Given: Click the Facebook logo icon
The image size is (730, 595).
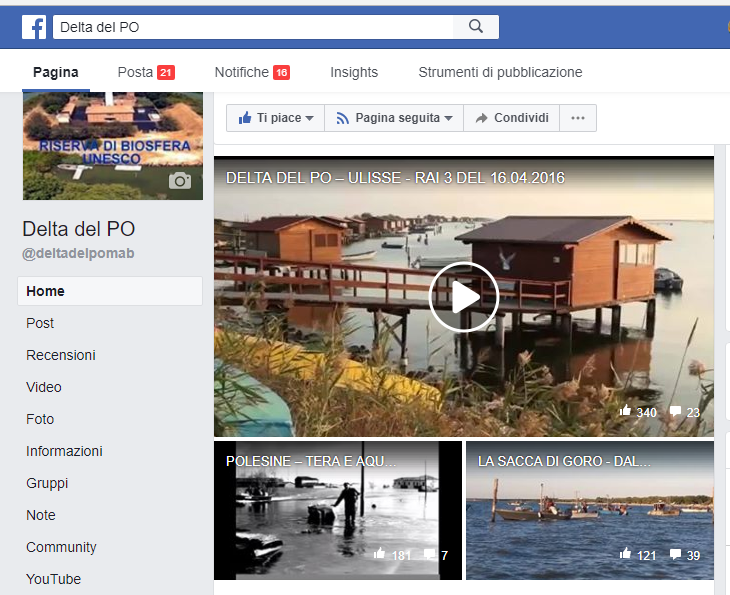Looking at the screenshot, I should 34,27.
